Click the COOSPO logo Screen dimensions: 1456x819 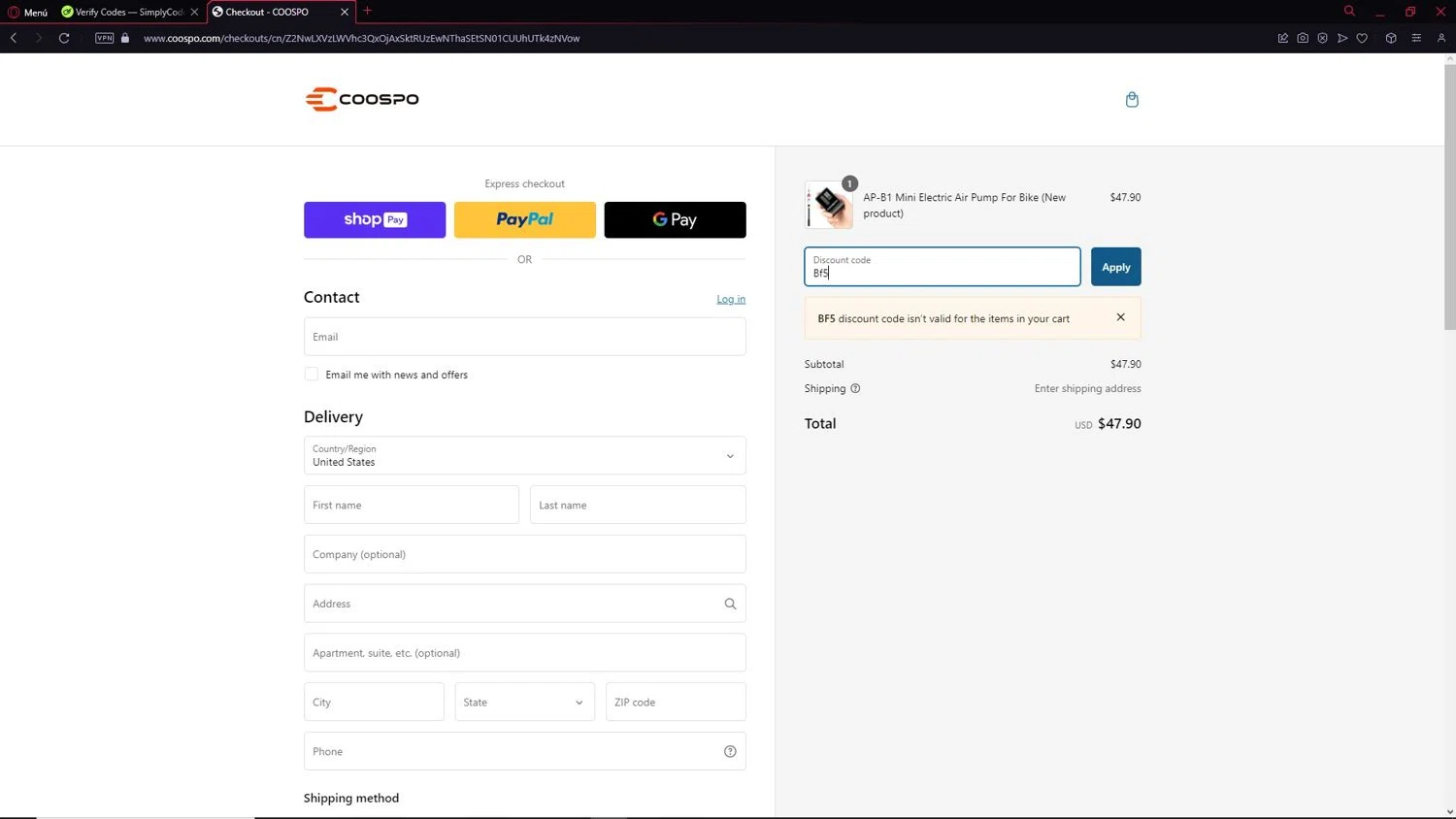(x=362, y=99)
